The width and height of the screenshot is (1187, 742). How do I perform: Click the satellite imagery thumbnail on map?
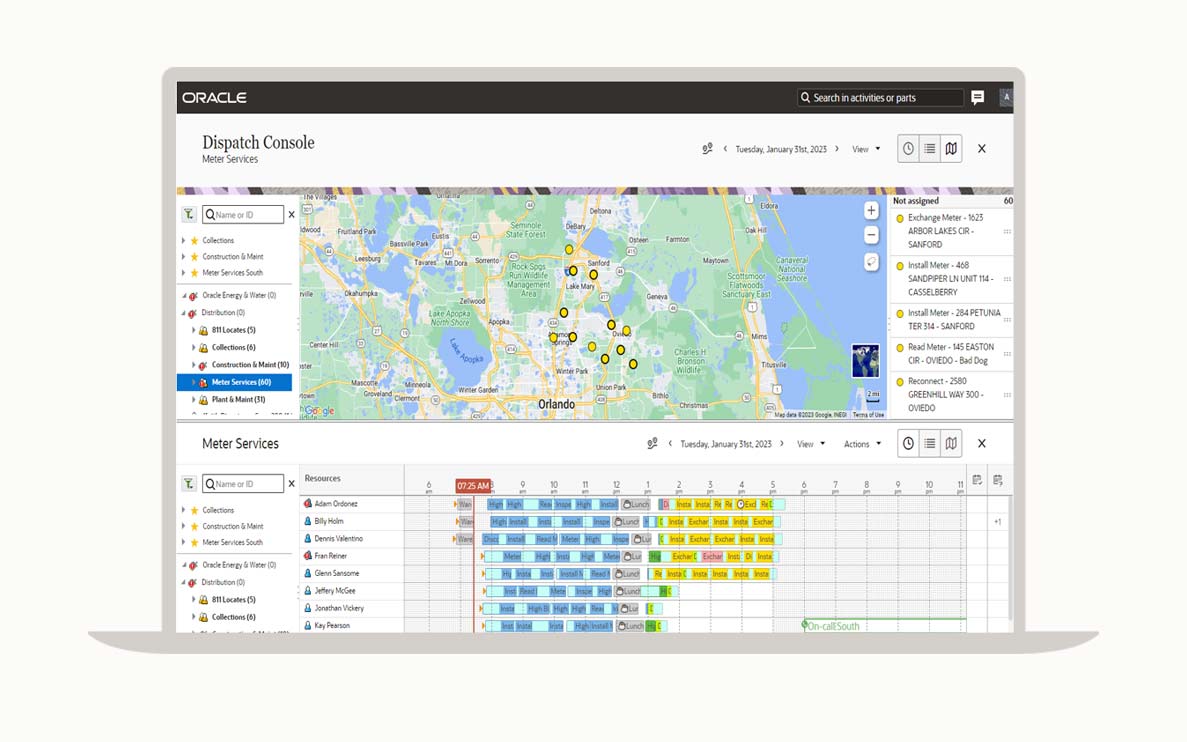click(865, 360)
